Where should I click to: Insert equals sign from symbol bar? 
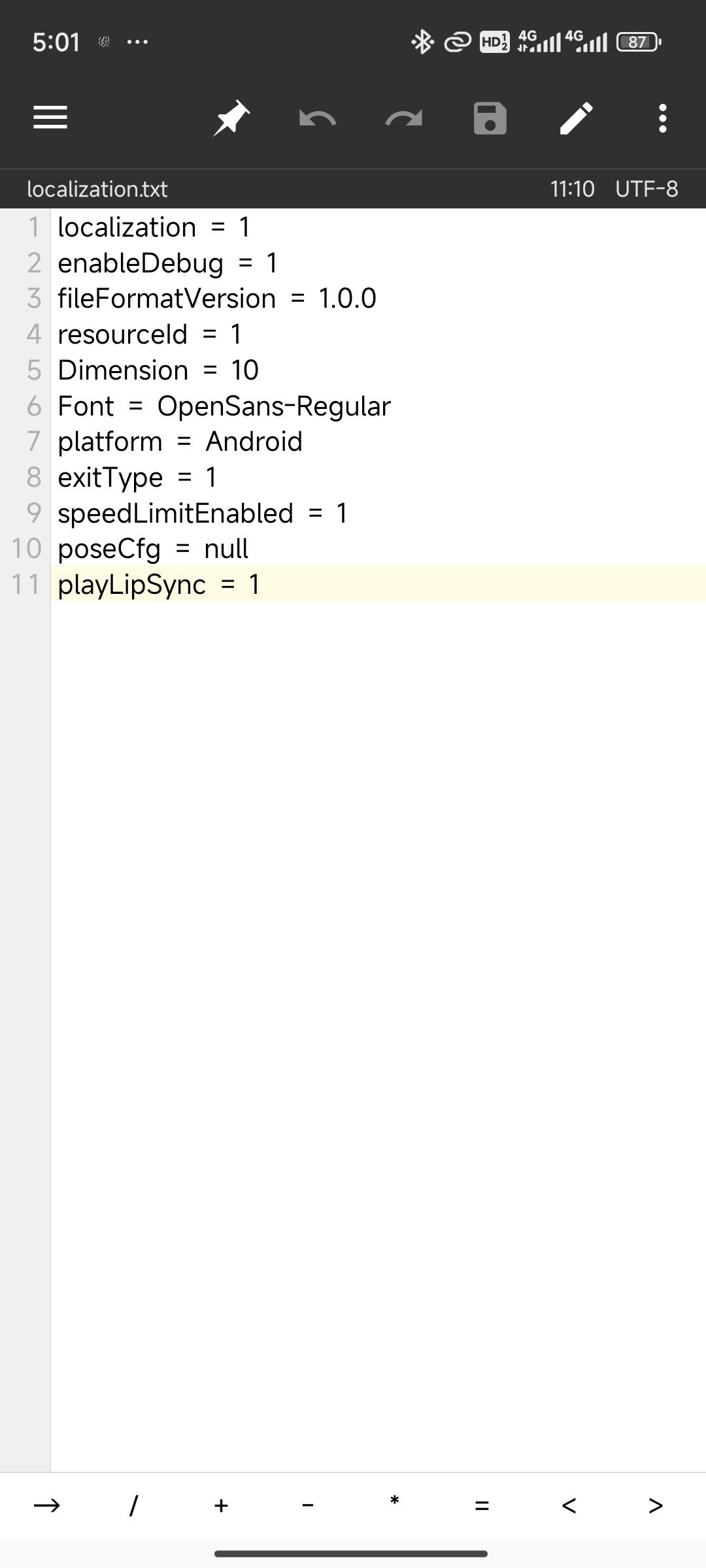(x=482, y=1505)
